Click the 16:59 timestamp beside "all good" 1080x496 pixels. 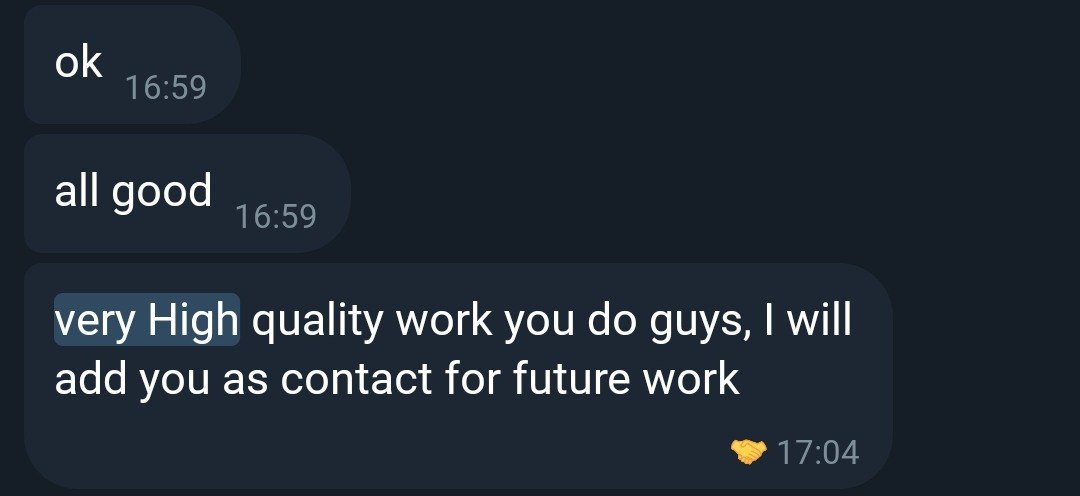click(x=276, y=216)
